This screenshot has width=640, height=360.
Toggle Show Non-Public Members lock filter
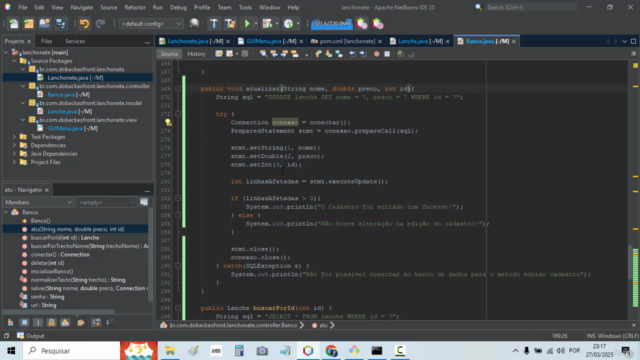[51, 322]
